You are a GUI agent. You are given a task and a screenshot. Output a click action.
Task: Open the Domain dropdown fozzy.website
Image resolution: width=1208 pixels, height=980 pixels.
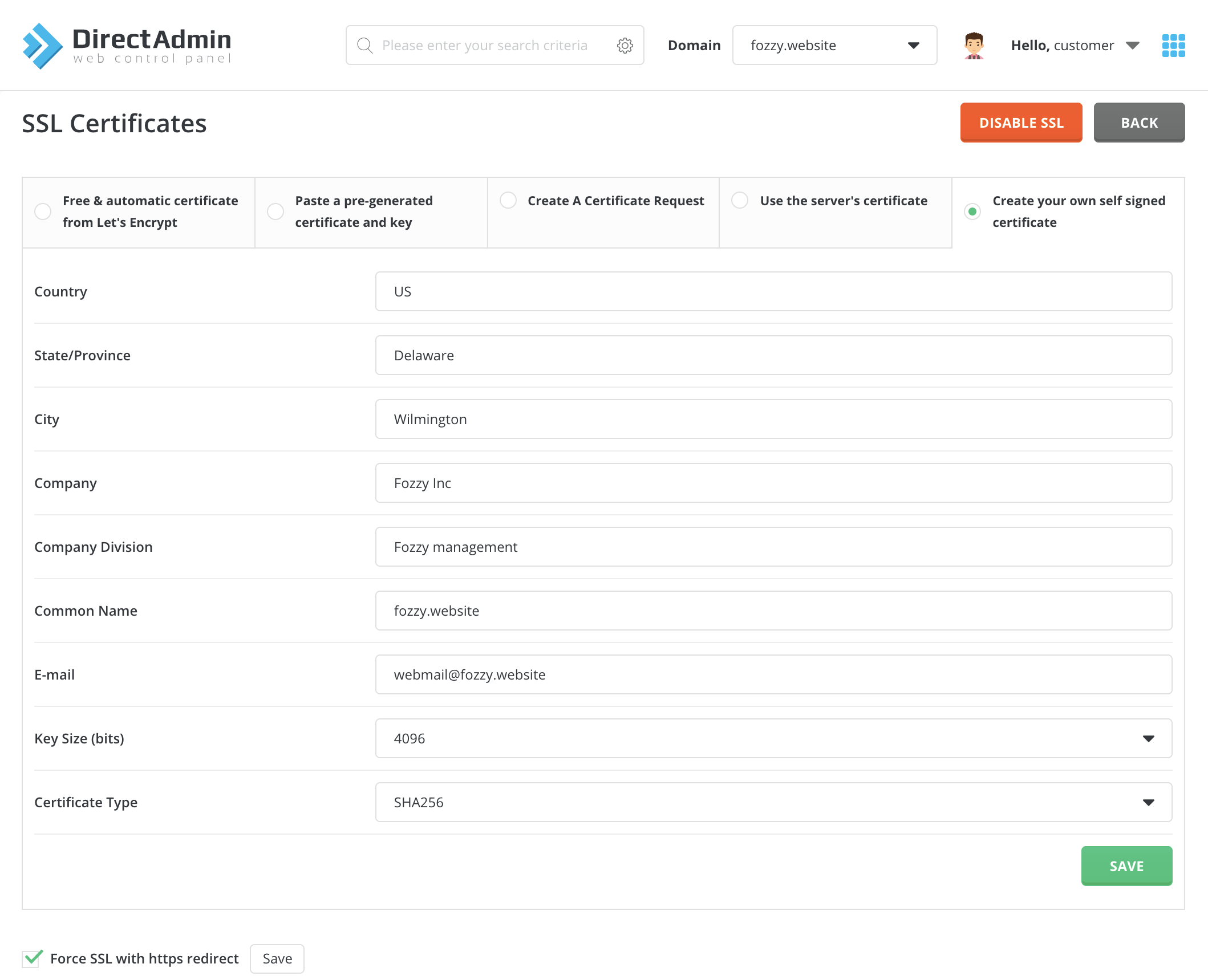834,45
